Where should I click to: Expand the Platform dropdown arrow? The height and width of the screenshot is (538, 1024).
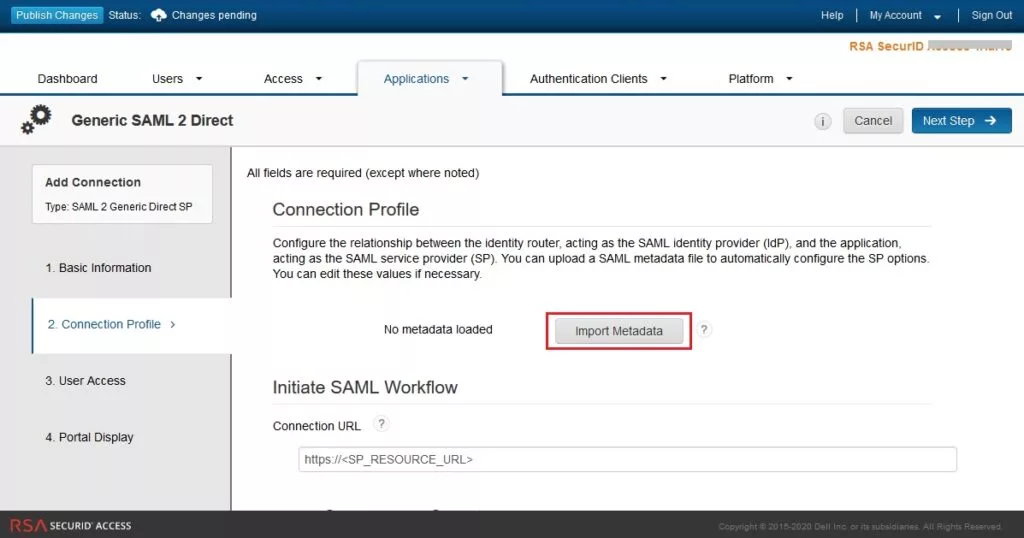pos(789,78)
